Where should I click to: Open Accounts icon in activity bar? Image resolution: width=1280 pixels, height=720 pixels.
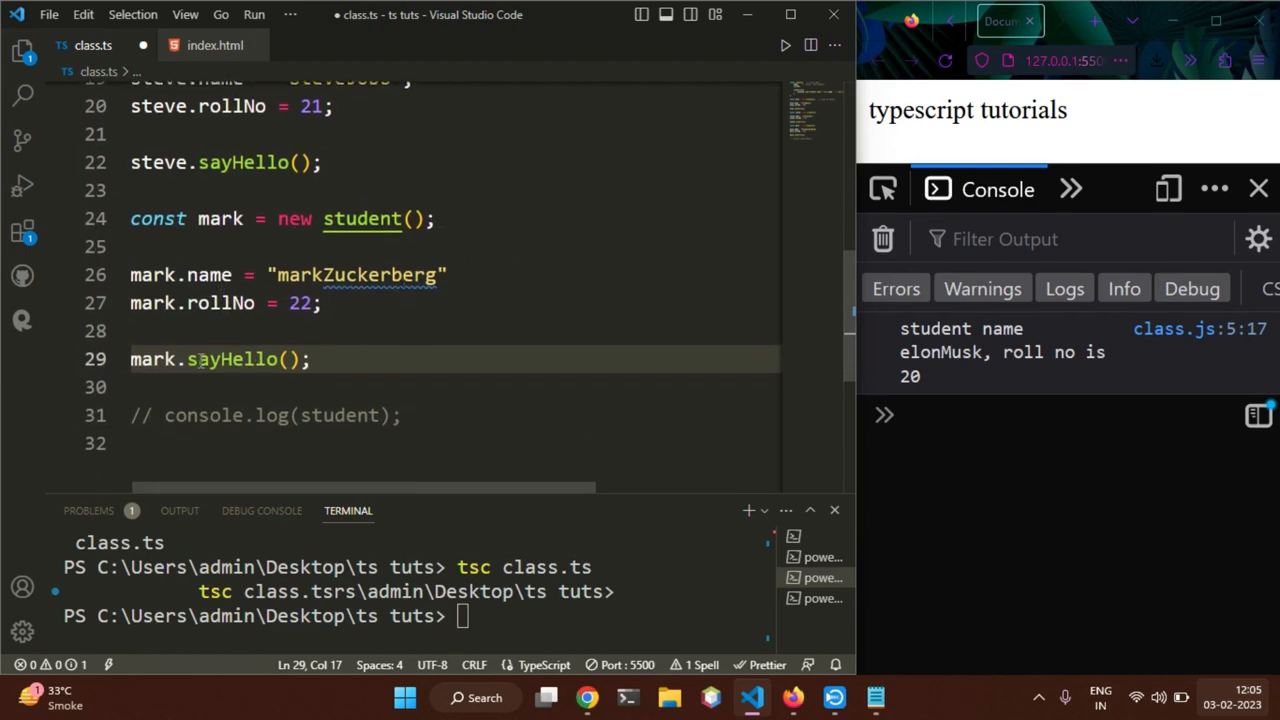(x=22, y=587)
